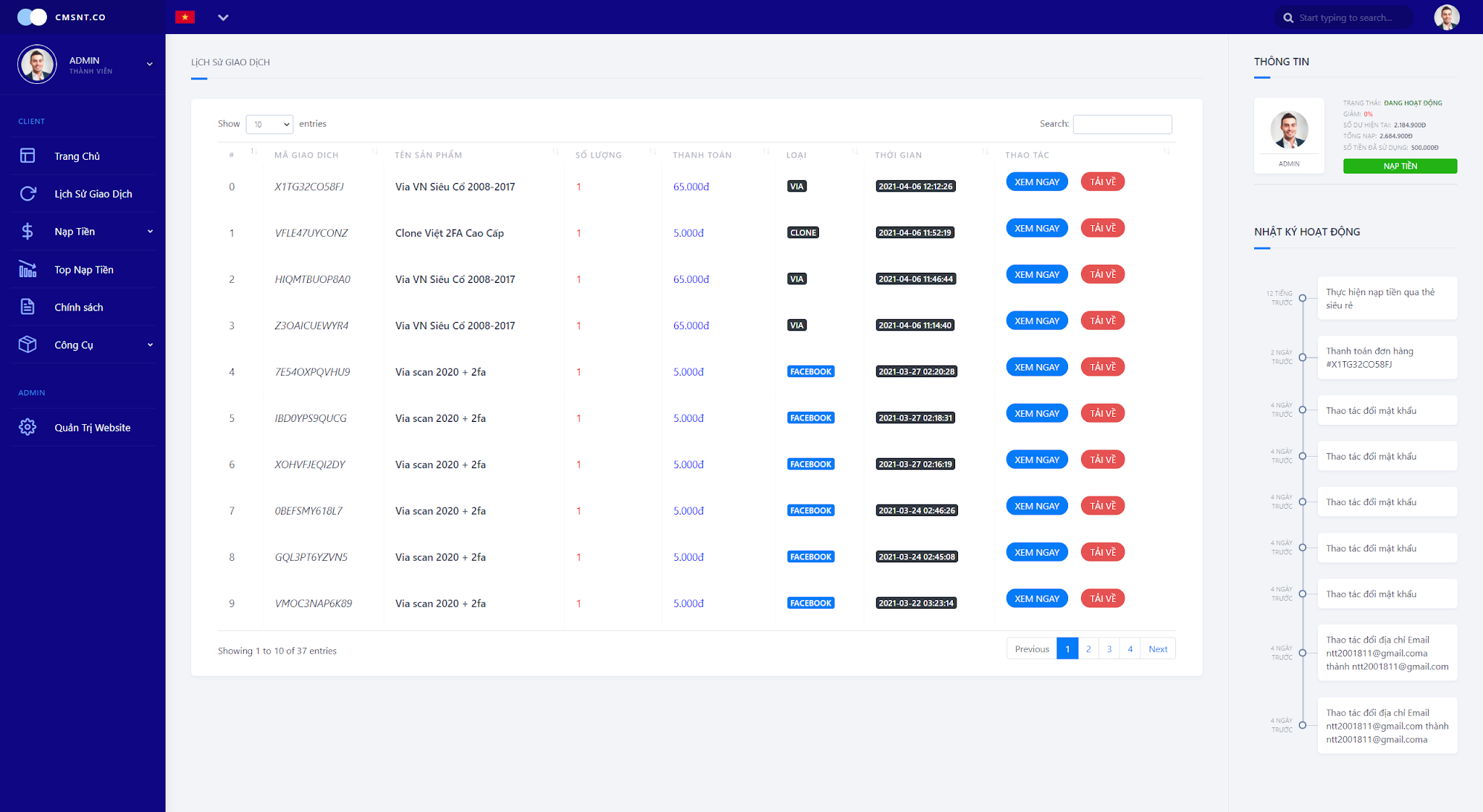This screenshot has width=1483, height=812.
Task: Click XEM NGAY for transaction X1TG32CO58FJ
Action: tap(1036, 182)
